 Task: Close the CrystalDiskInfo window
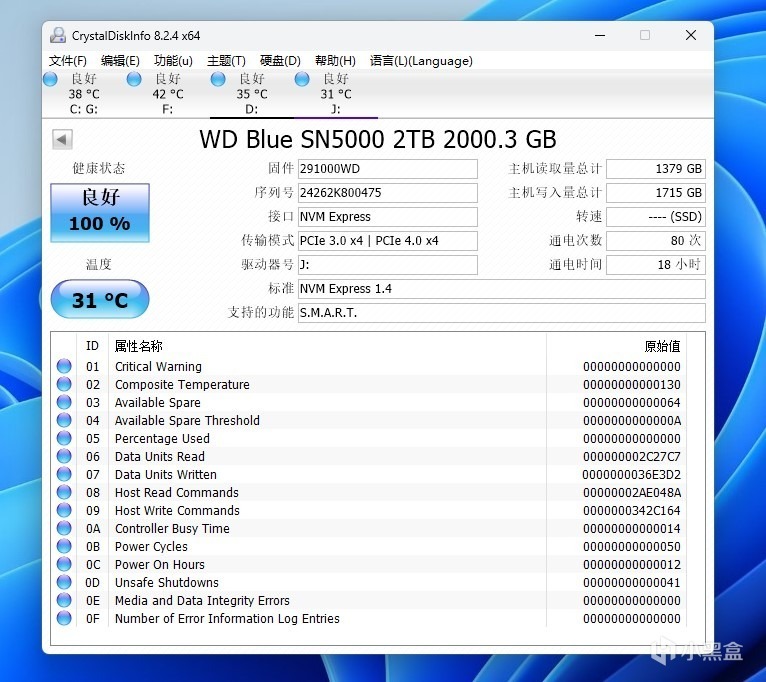(x=691, y=35)
